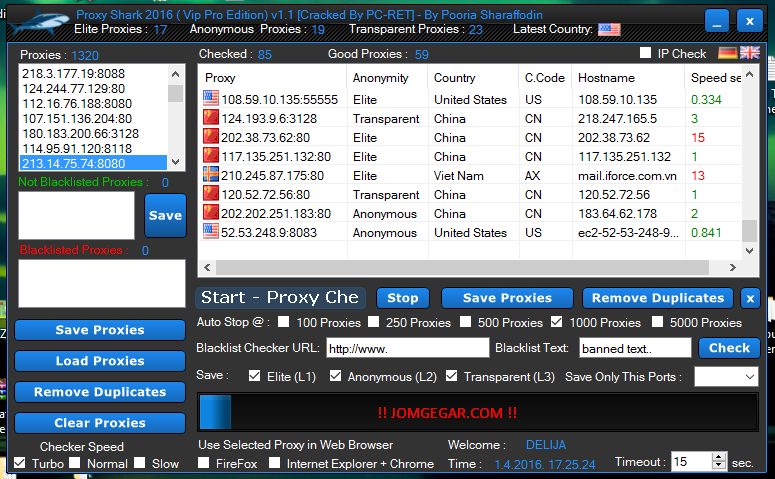775x479 pixels.
Task: Click the UK flag language icon
Action: 750,53
